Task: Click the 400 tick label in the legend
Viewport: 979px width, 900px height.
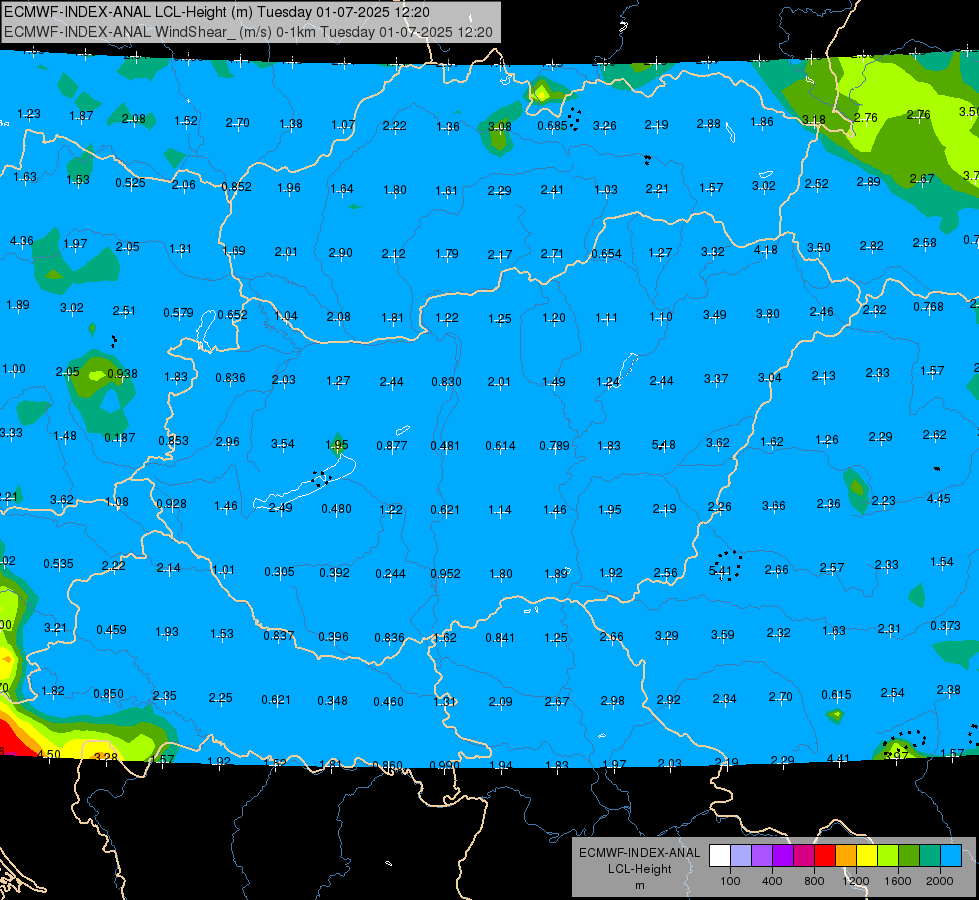Action: pos(772,881)
